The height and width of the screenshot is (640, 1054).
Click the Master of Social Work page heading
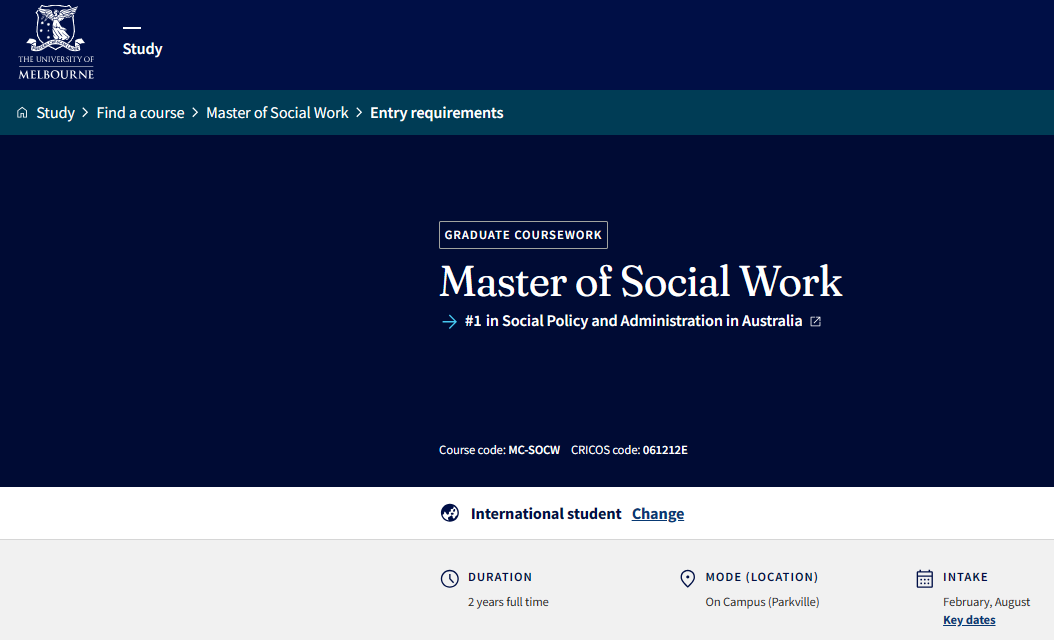[x=640, y=281]
